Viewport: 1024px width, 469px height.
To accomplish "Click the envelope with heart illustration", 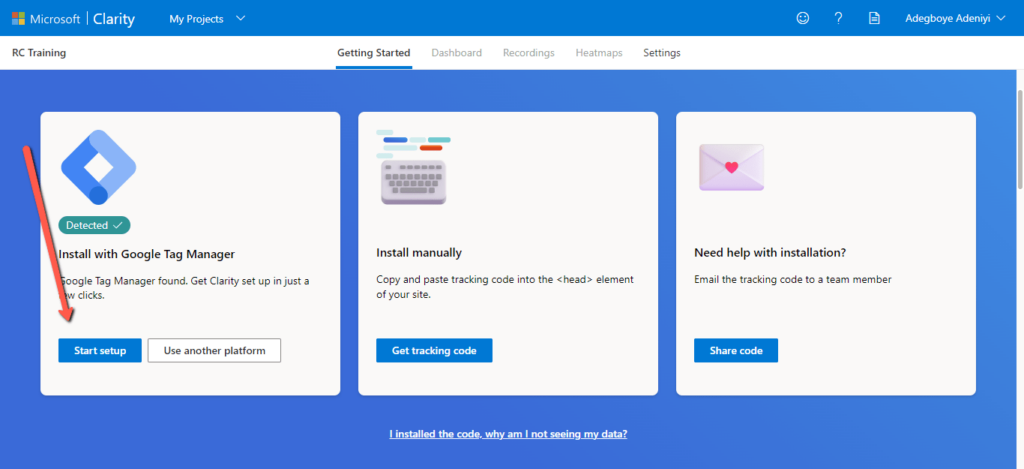I will coord(731,167).
